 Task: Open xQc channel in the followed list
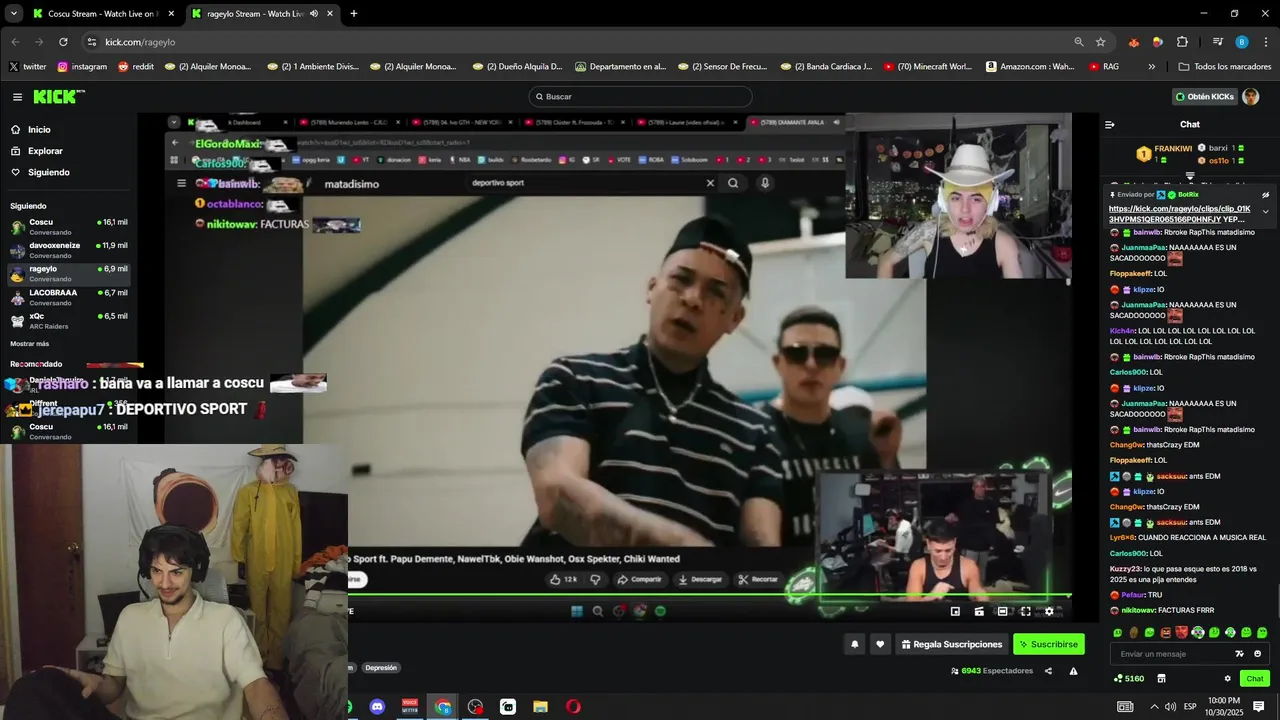click(x=68, y=321)
